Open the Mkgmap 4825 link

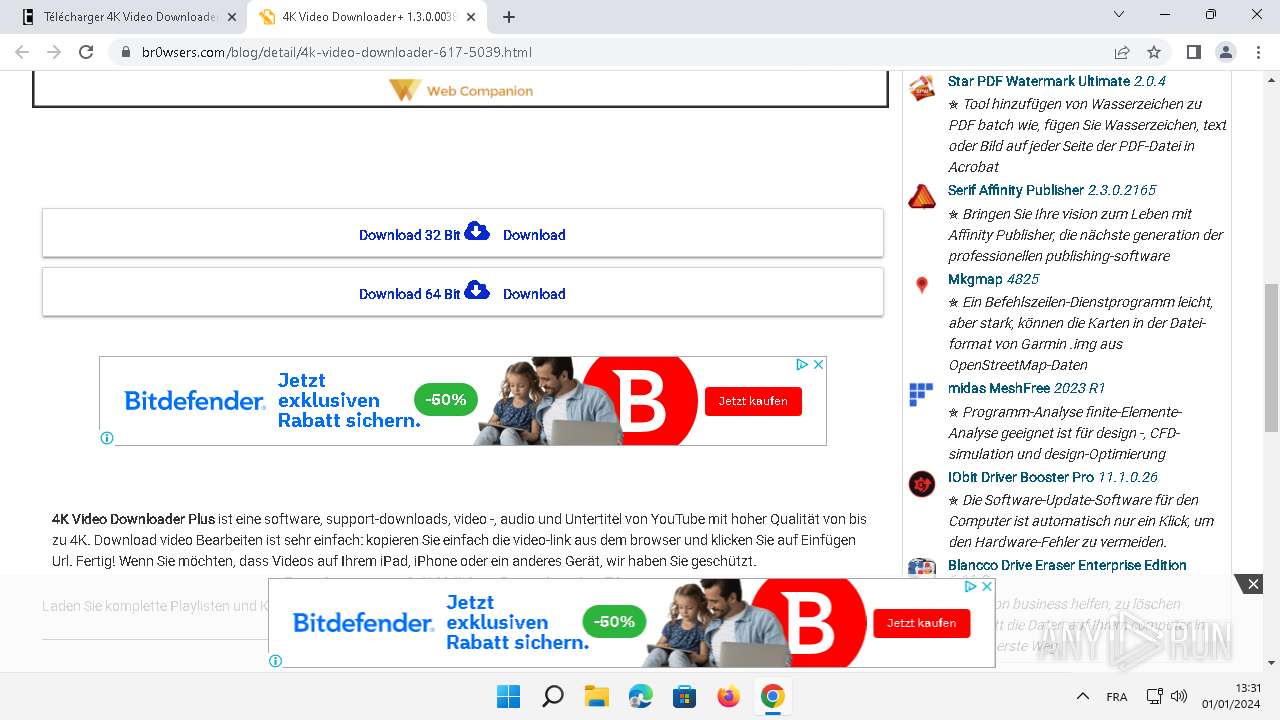click(x=993, y=279)
